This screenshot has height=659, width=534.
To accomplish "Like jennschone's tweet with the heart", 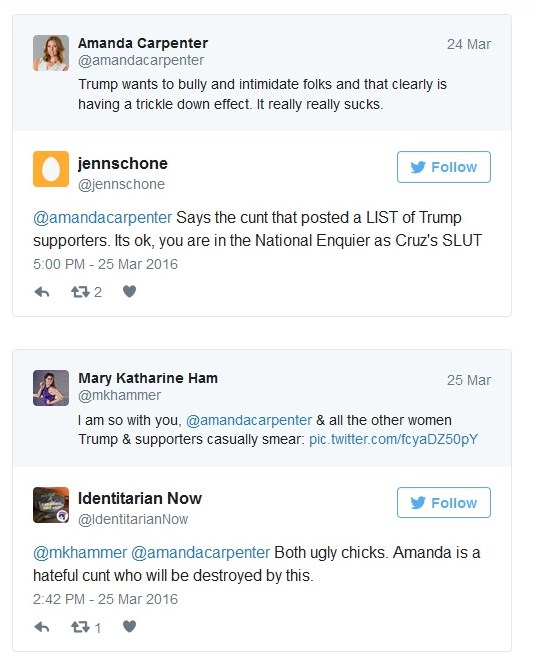I will [129, 291].
